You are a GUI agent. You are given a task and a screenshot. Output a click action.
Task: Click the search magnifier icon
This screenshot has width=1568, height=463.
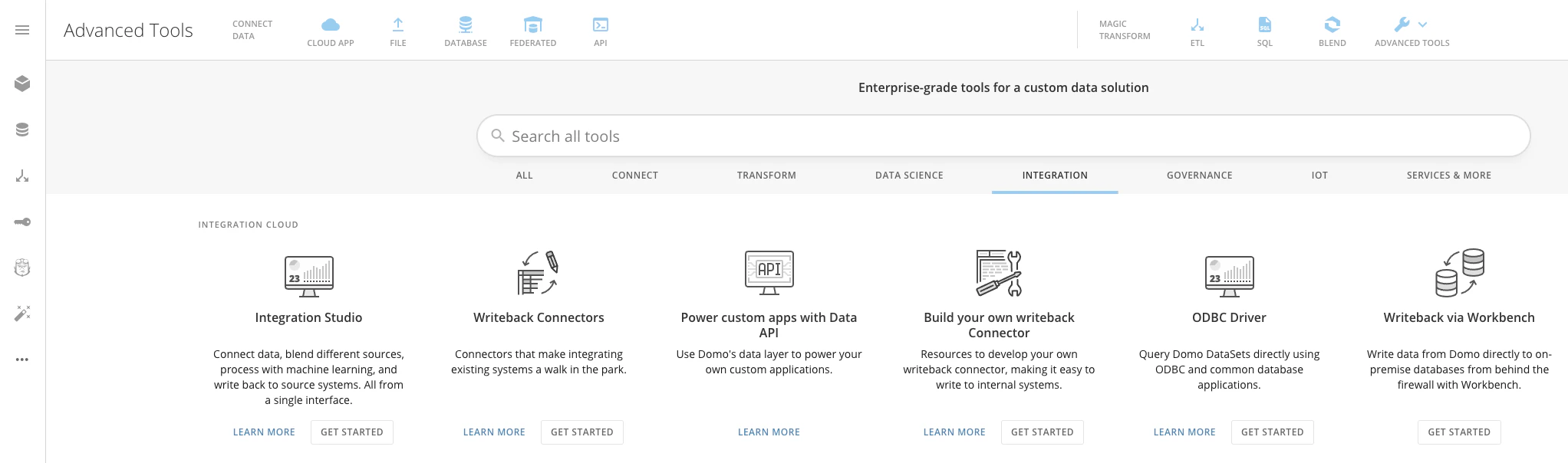pyautogui.click(x=498, y=136)
